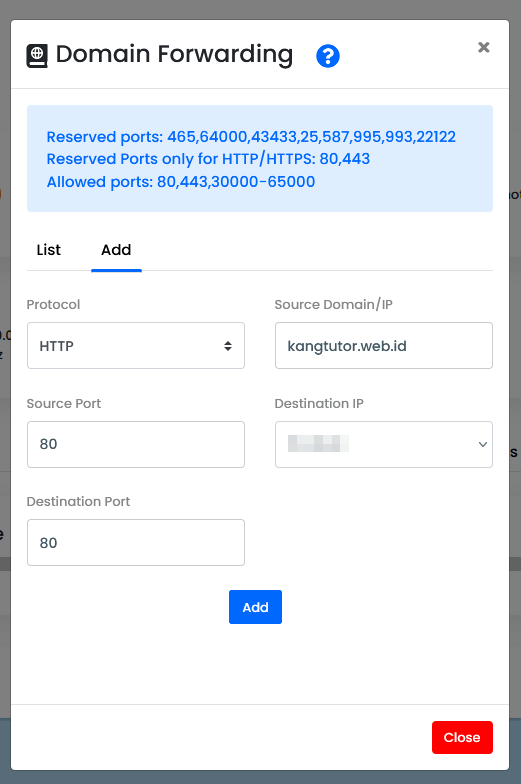Click the Destination Port label
This screenshot has width=521, height=784.
point(78,502)
